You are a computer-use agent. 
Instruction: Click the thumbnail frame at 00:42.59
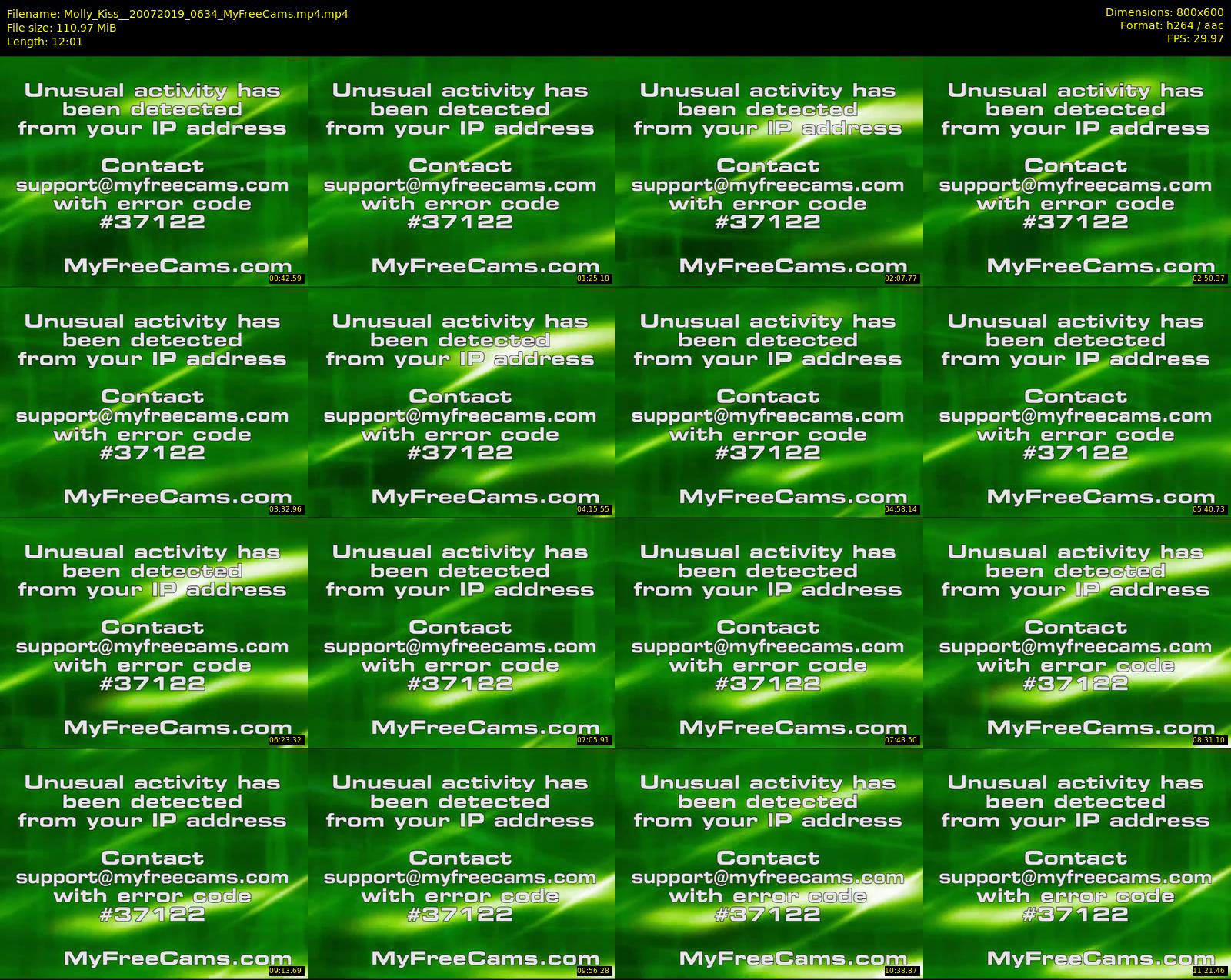(154, 171)
